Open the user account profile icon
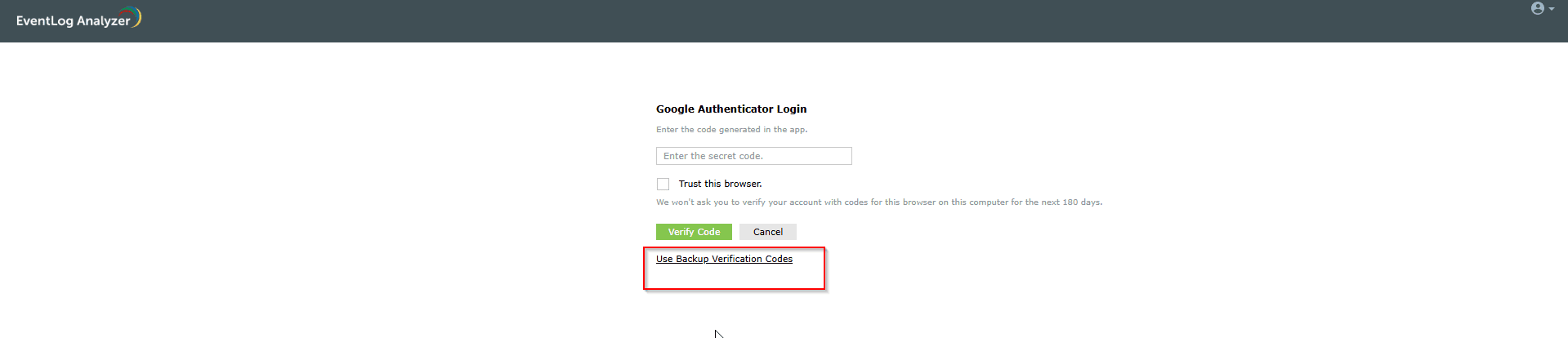The height and width of the screenshot is (338, 1568). point(1537,9)
